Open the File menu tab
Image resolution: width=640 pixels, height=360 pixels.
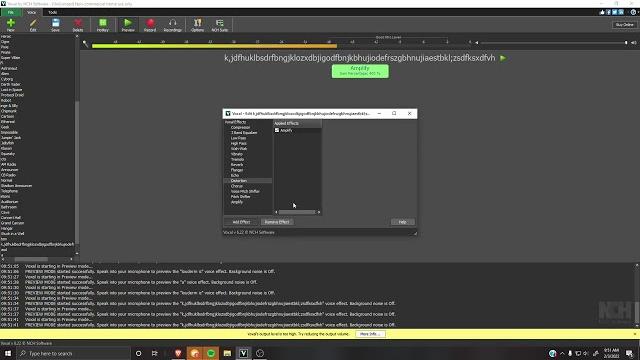tap(11, 12)
